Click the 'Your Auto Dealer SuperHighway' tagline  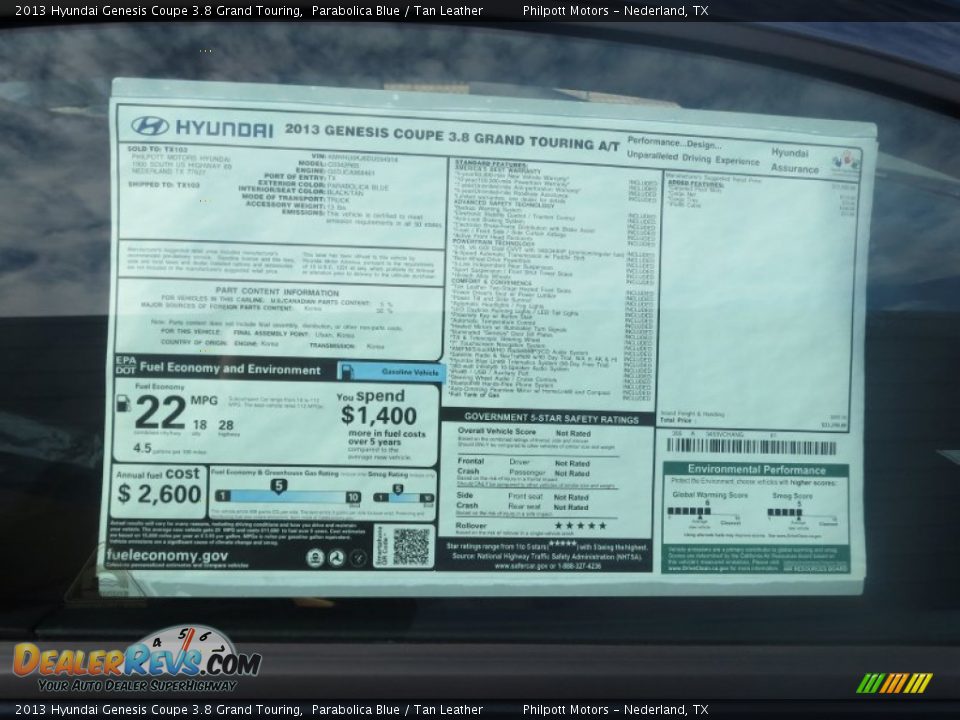(137, 686)
